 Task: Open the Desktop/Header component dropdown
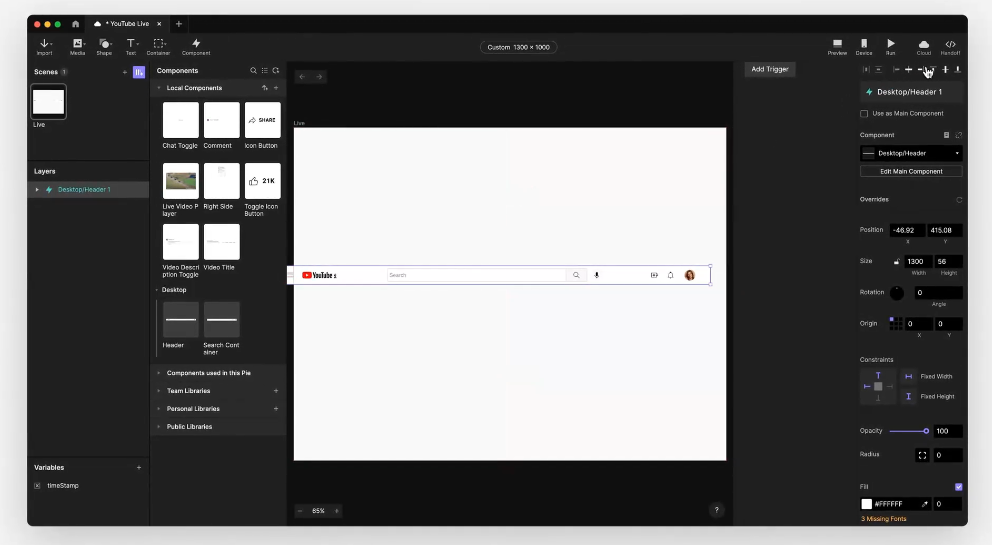coord(911,154)
